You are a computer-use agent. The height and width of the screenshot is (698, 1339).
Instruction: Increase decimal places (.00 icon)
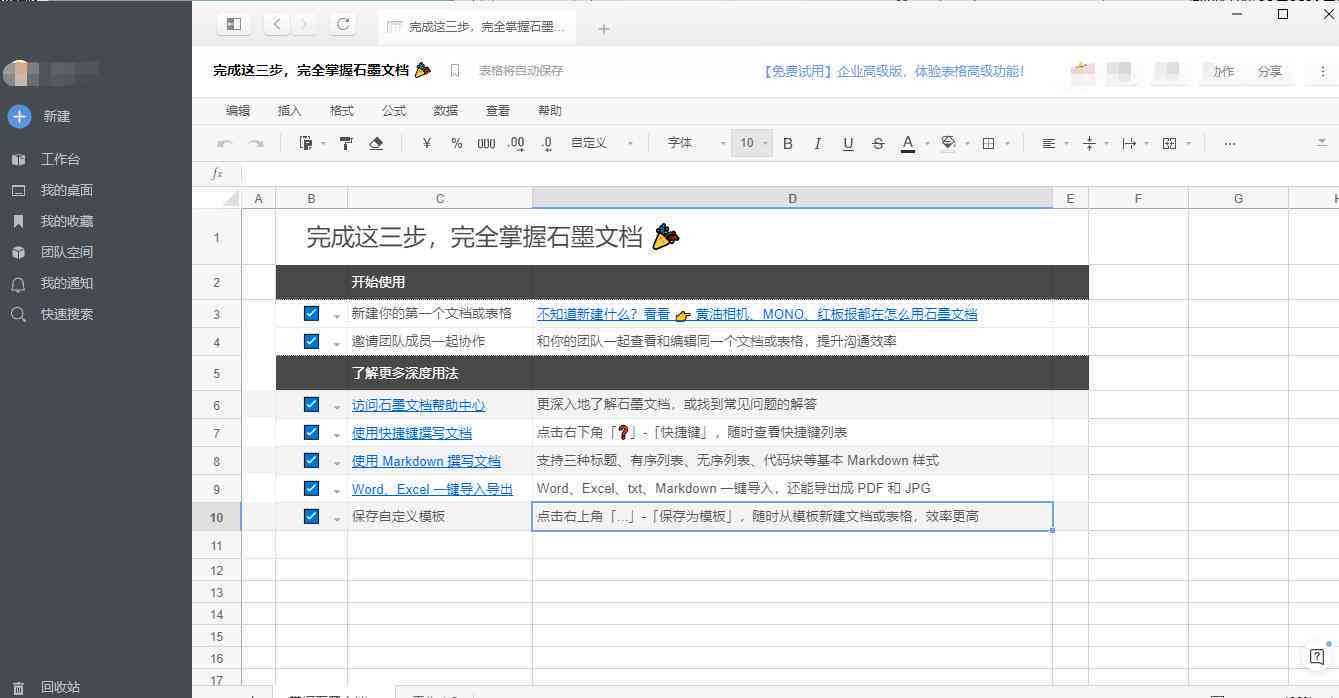[x=516, y=143]
